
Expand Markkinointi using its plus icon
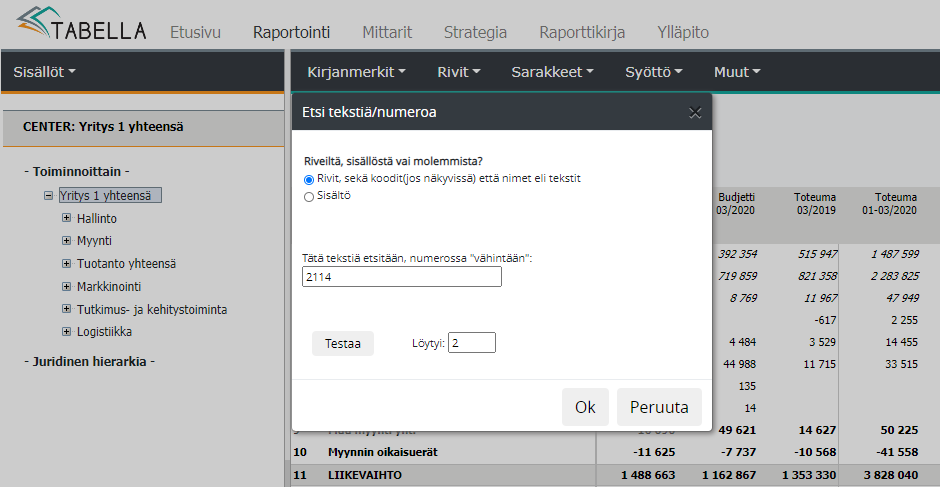[x=67, y=287]
